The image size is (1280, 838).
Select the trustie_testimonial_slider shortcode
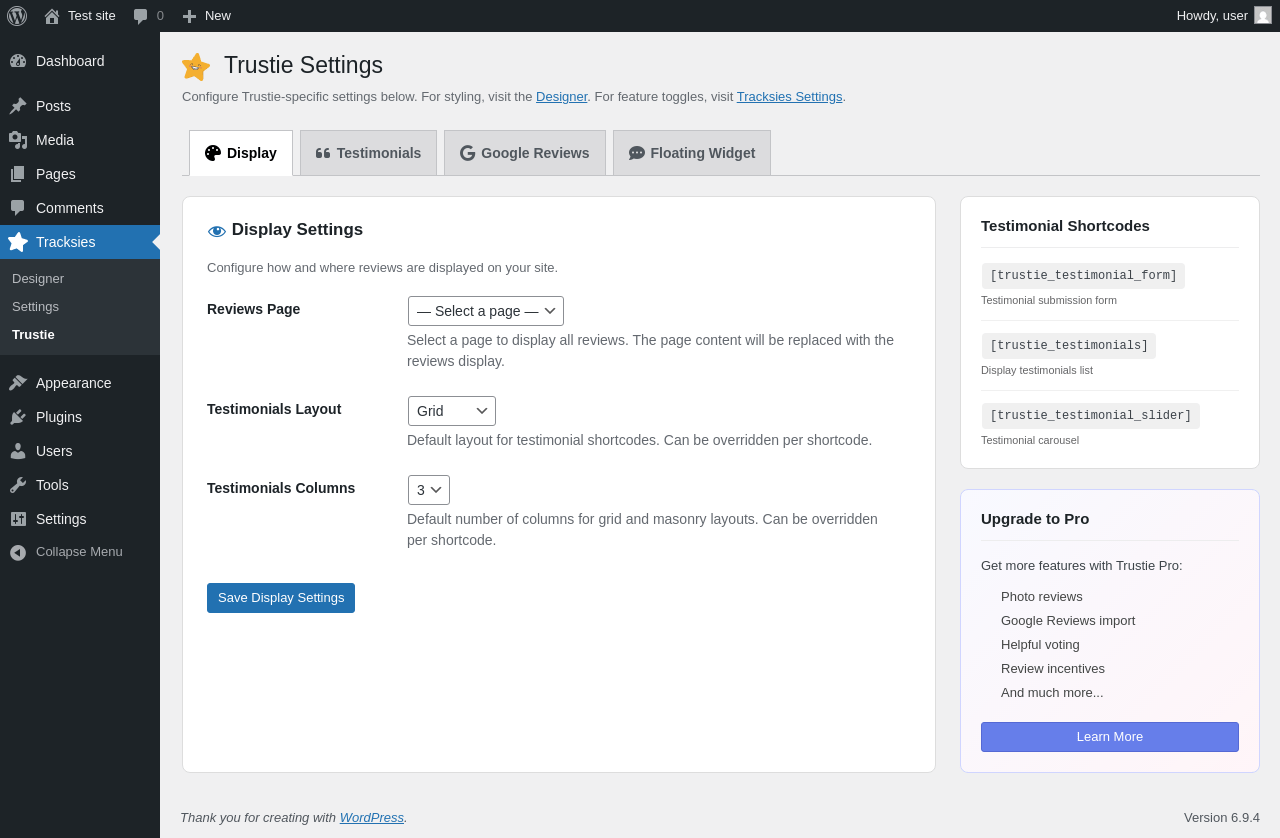(x=1091, y=416)
